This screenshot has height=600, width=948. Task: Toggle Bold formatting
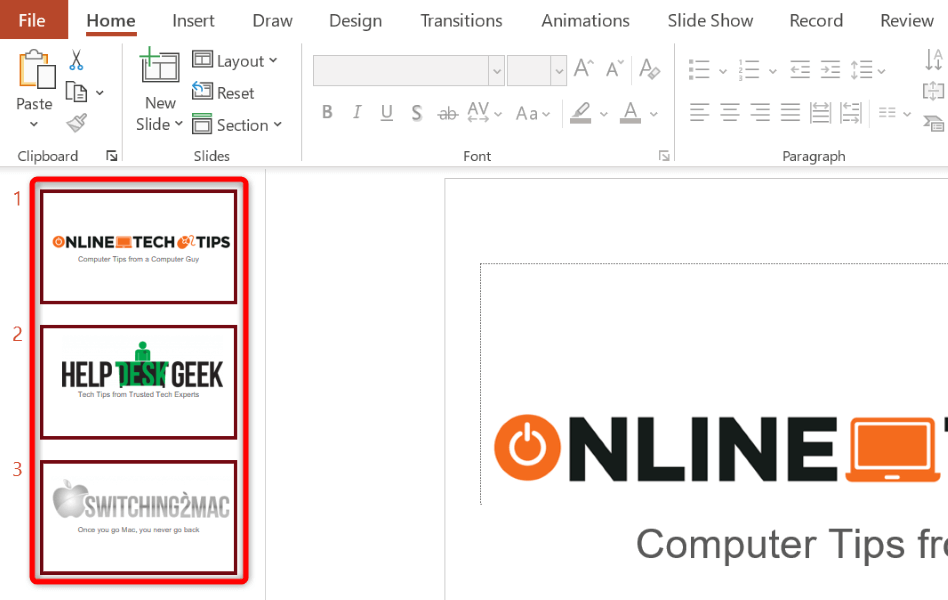tap(327, 112)
